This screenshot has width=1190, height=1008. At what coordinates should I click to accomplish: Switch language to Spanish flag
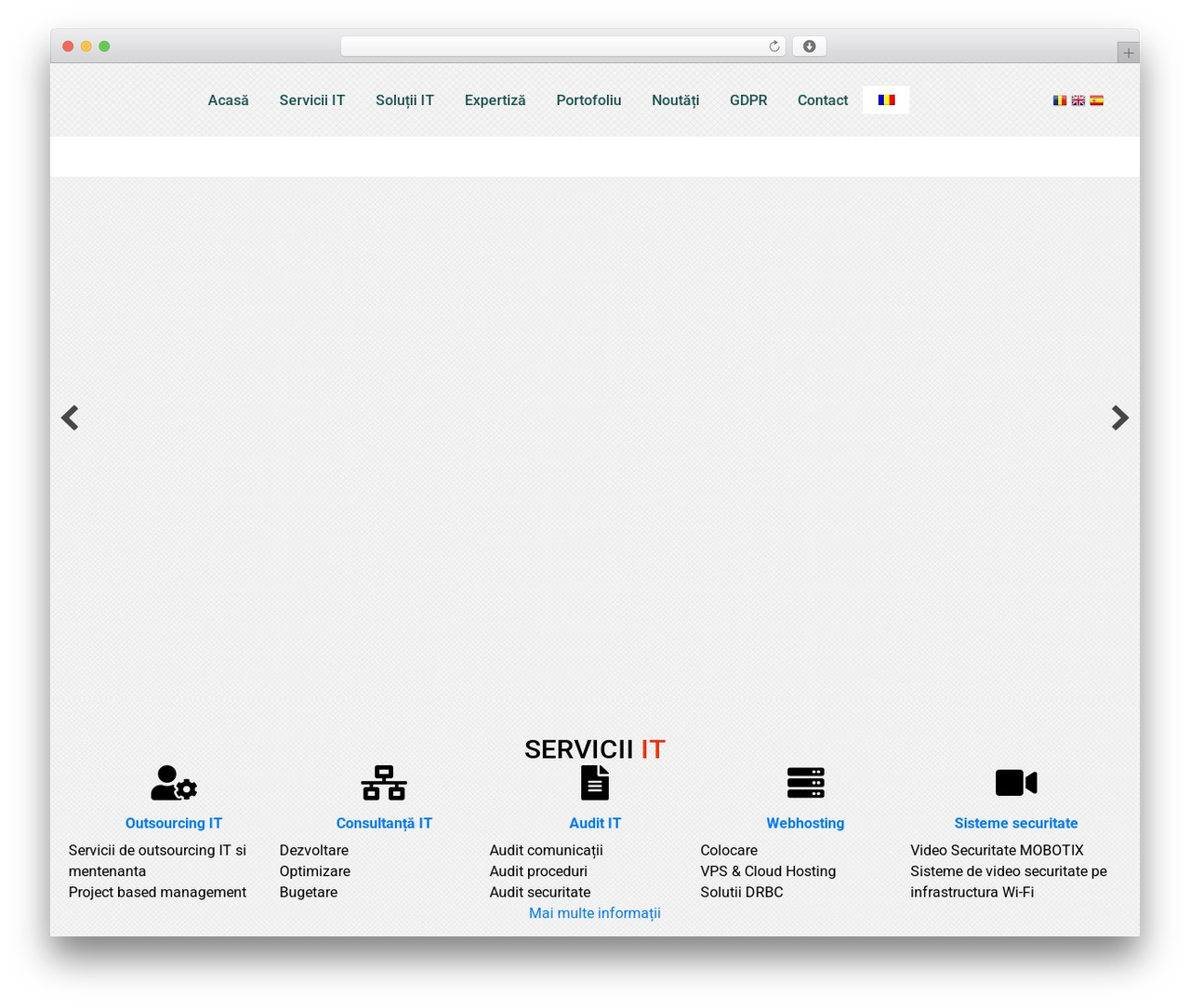pos(1097,100)
